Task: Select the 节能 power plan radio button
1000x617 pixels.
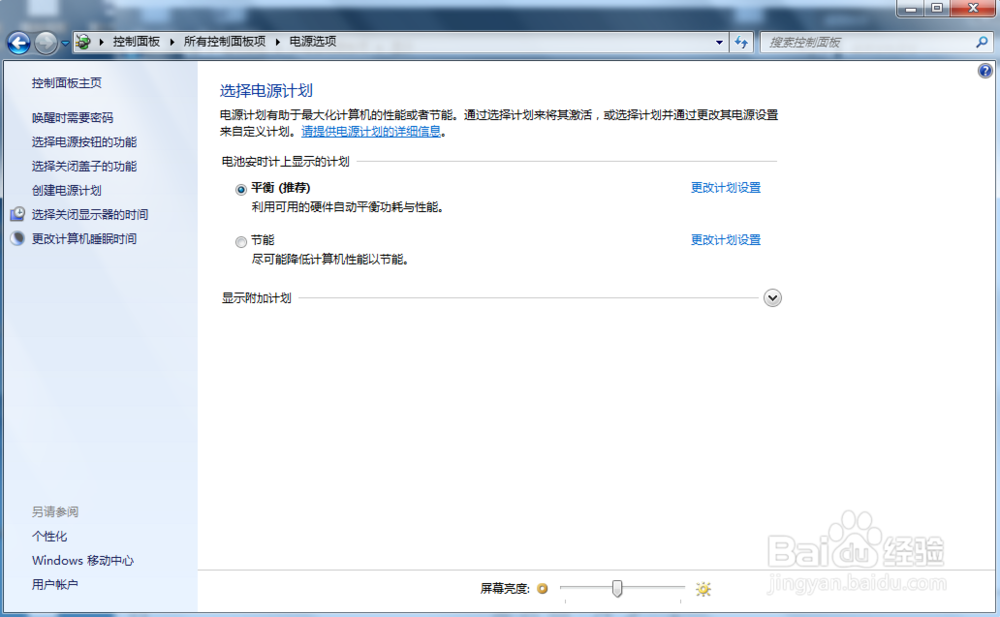Action: coord(240,242)
